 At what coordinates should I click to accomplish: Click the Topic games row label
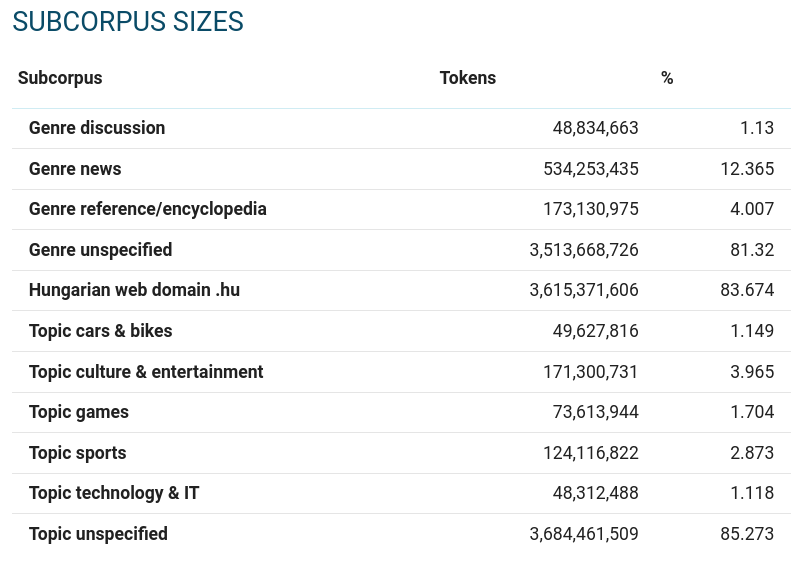click(79, 412)
